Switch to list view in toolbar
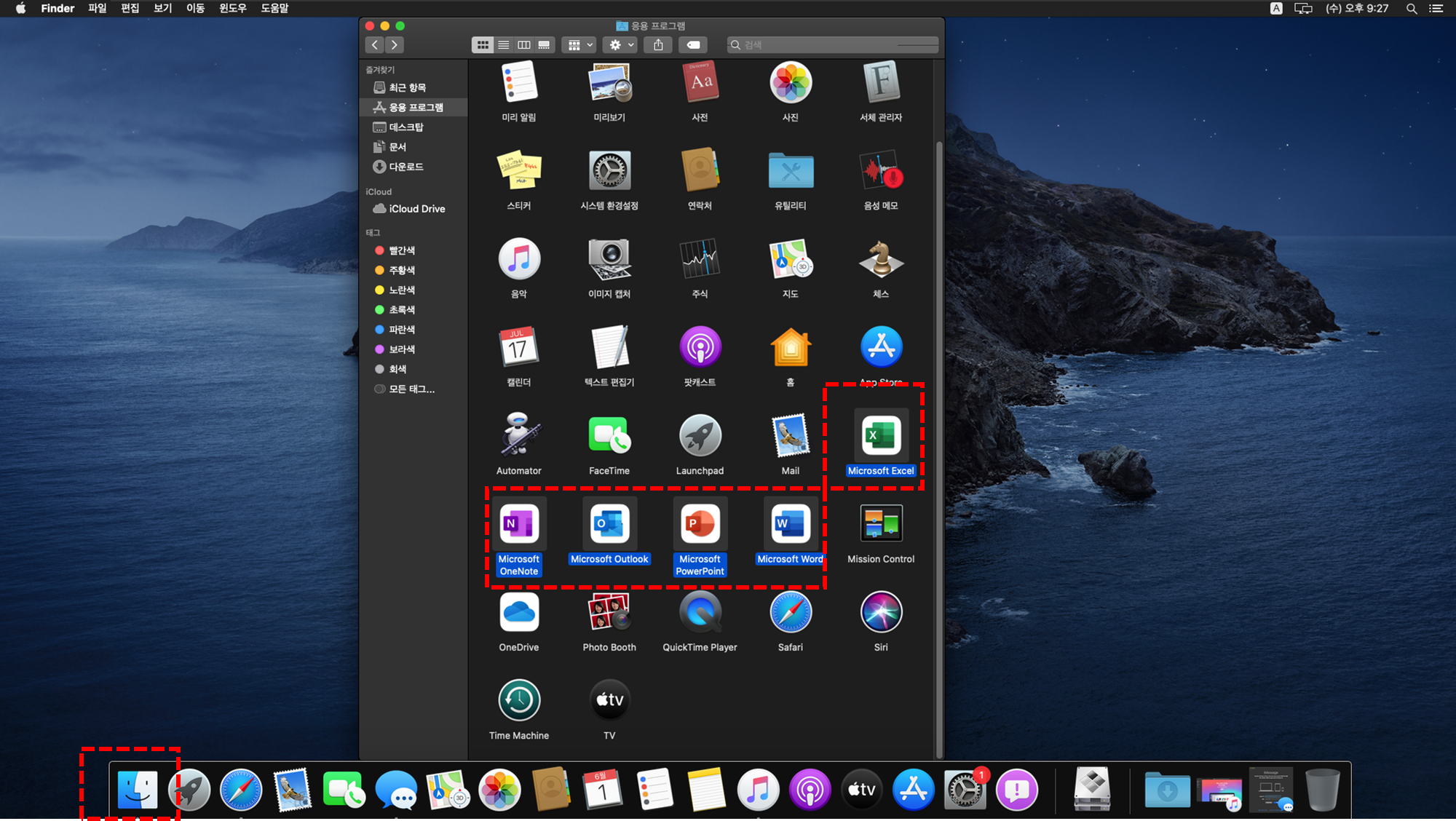This screenshot has width=1456, height=821. click(503, 45)
